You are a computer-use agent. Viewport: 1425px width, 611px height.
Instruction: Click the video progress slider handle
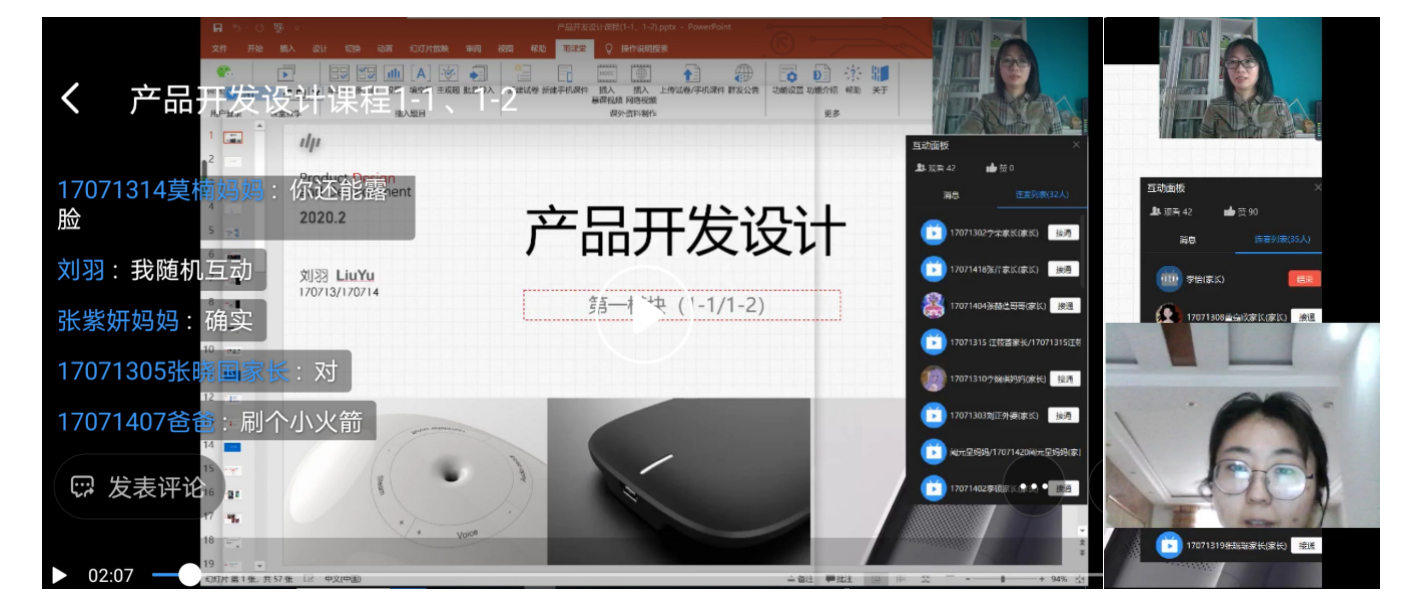pos(189,574)
